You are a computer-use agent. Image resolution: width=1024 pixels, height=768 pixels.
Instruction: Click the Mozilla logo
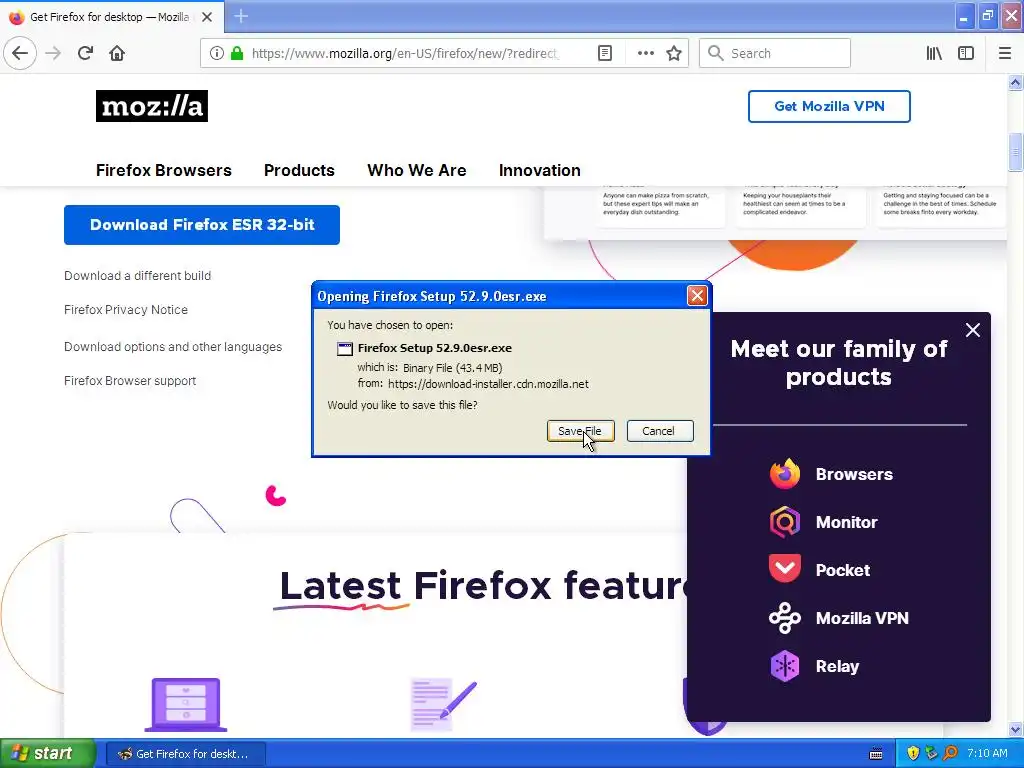pos(152,106)
